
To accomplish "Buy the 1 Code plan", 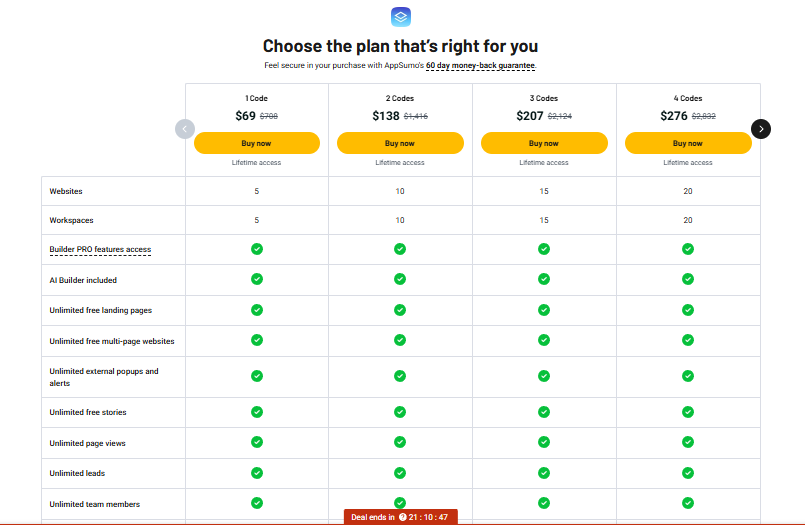I will pos(257,143).
